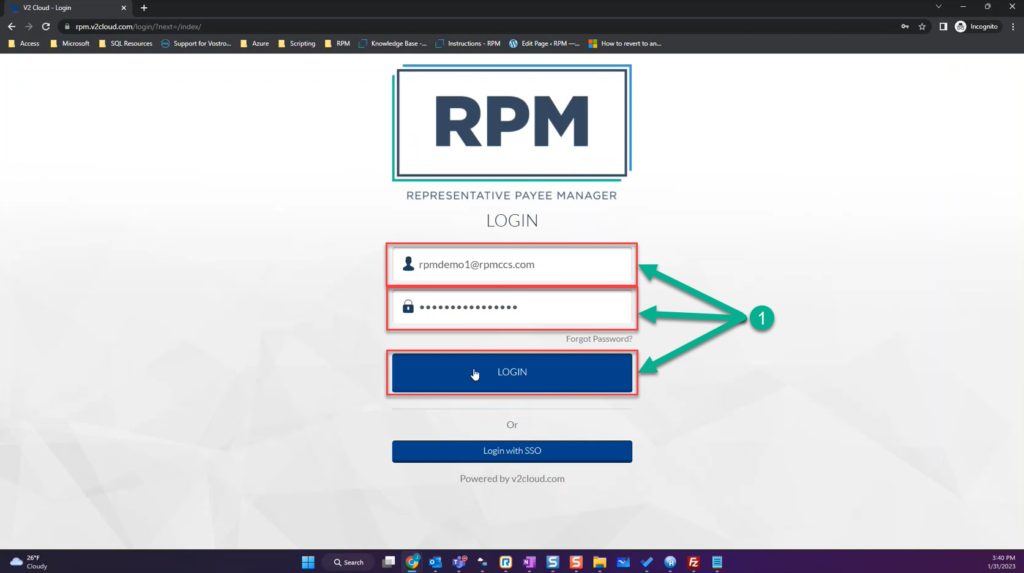Open the Microsoft bookmarks folder

coord(70,44)
